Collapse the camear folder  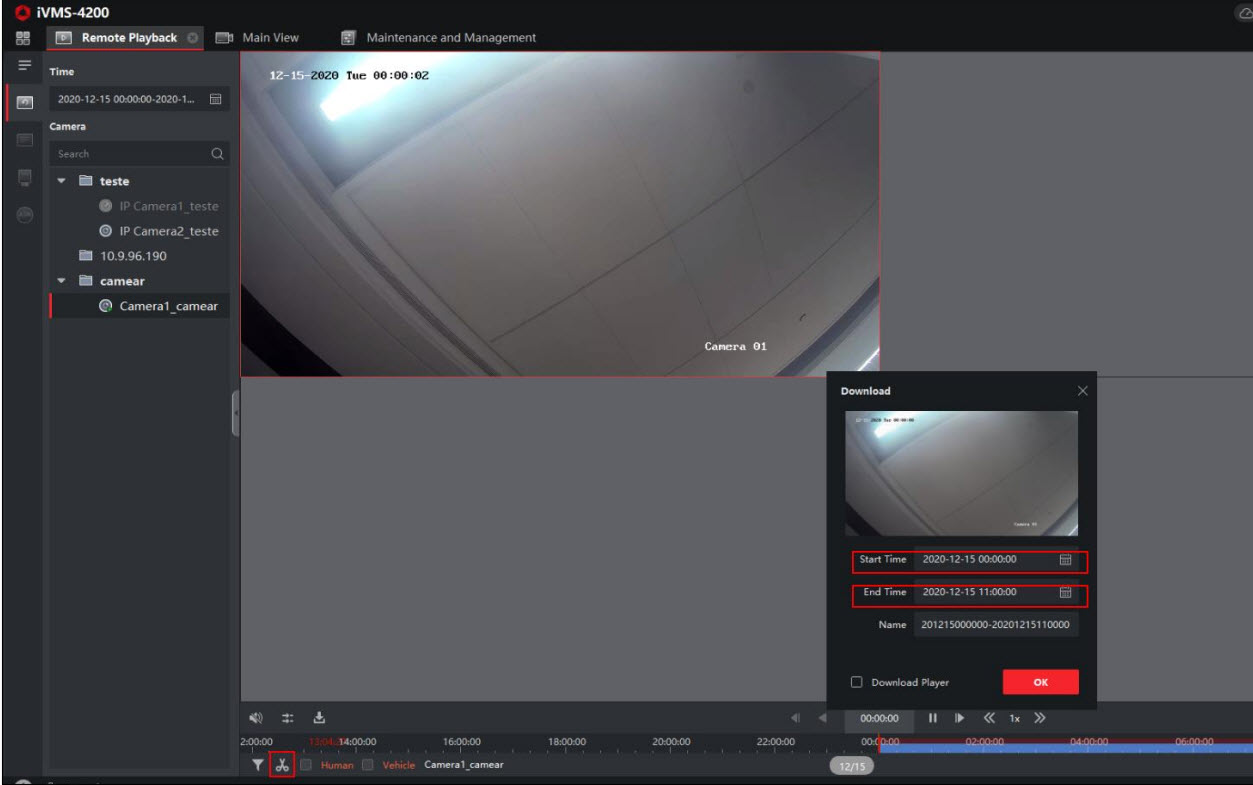tap(62, 281)
